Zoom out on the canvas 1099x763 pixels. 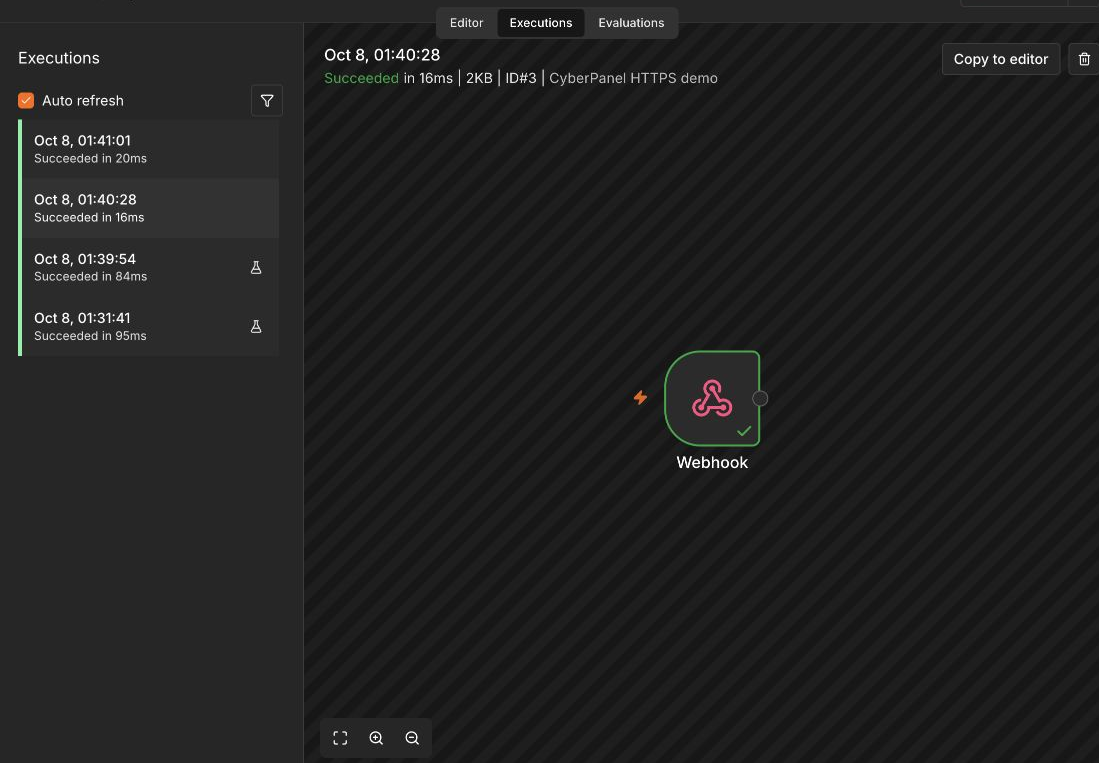click(412, 738)
